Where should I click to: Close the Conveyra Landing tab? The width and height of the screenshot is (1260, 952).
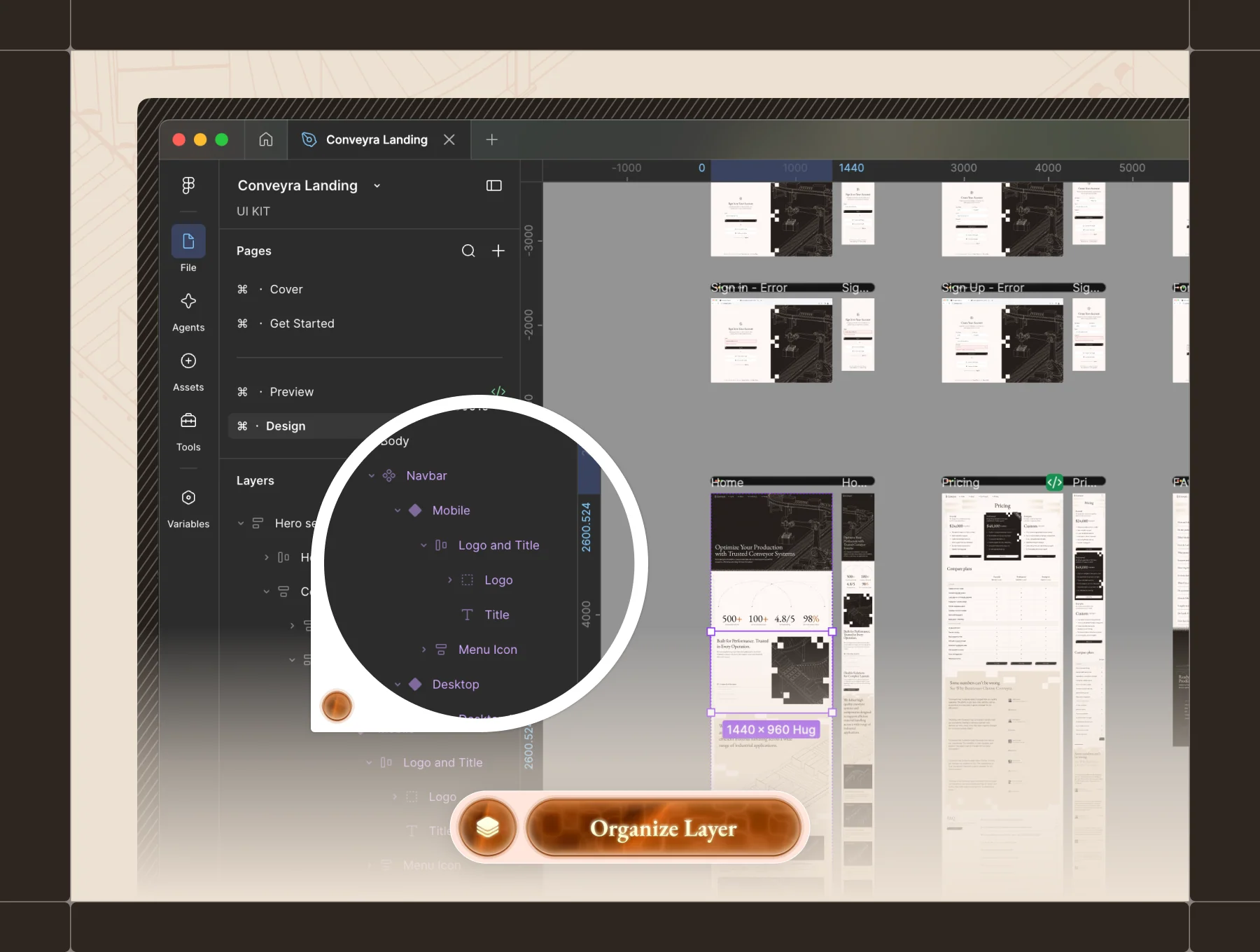[x=449, y=139]
